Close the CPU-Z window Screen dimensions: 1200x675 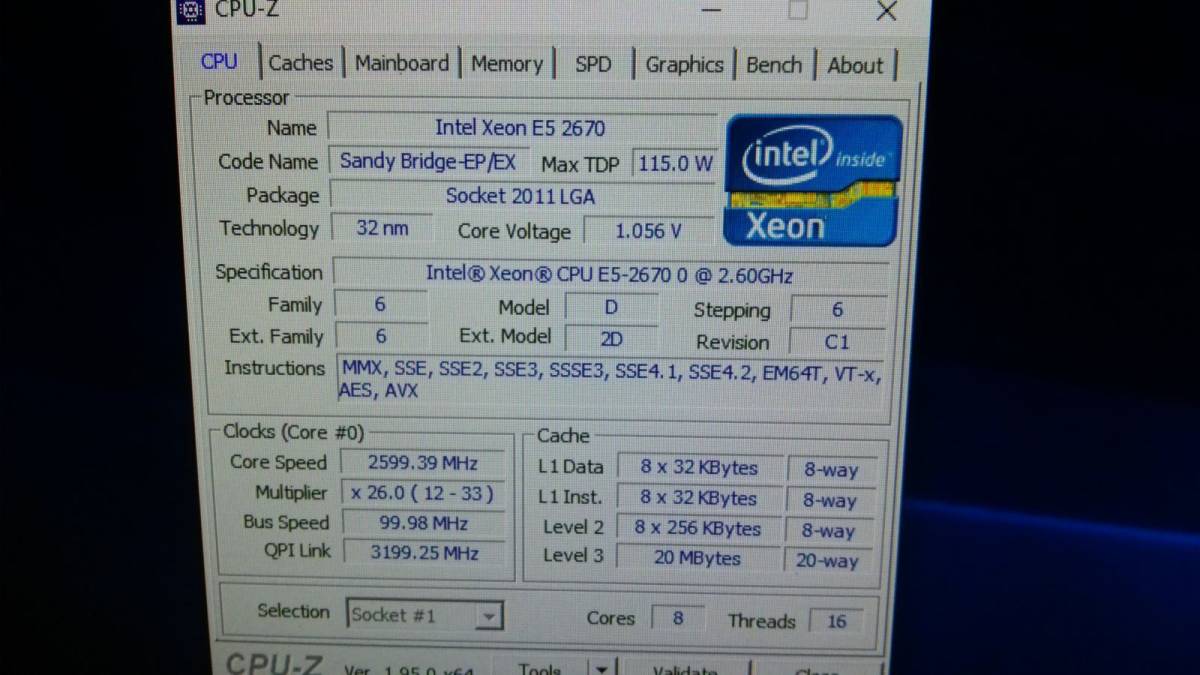click(x=886, y=11)
